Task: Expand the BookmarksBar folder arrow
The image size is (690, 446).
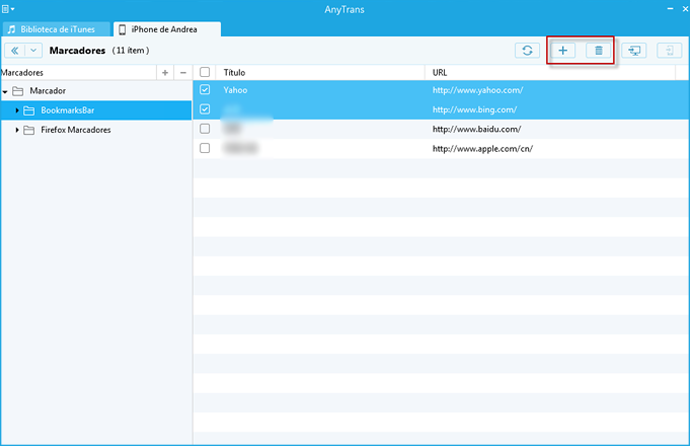Action: (17, 110)
